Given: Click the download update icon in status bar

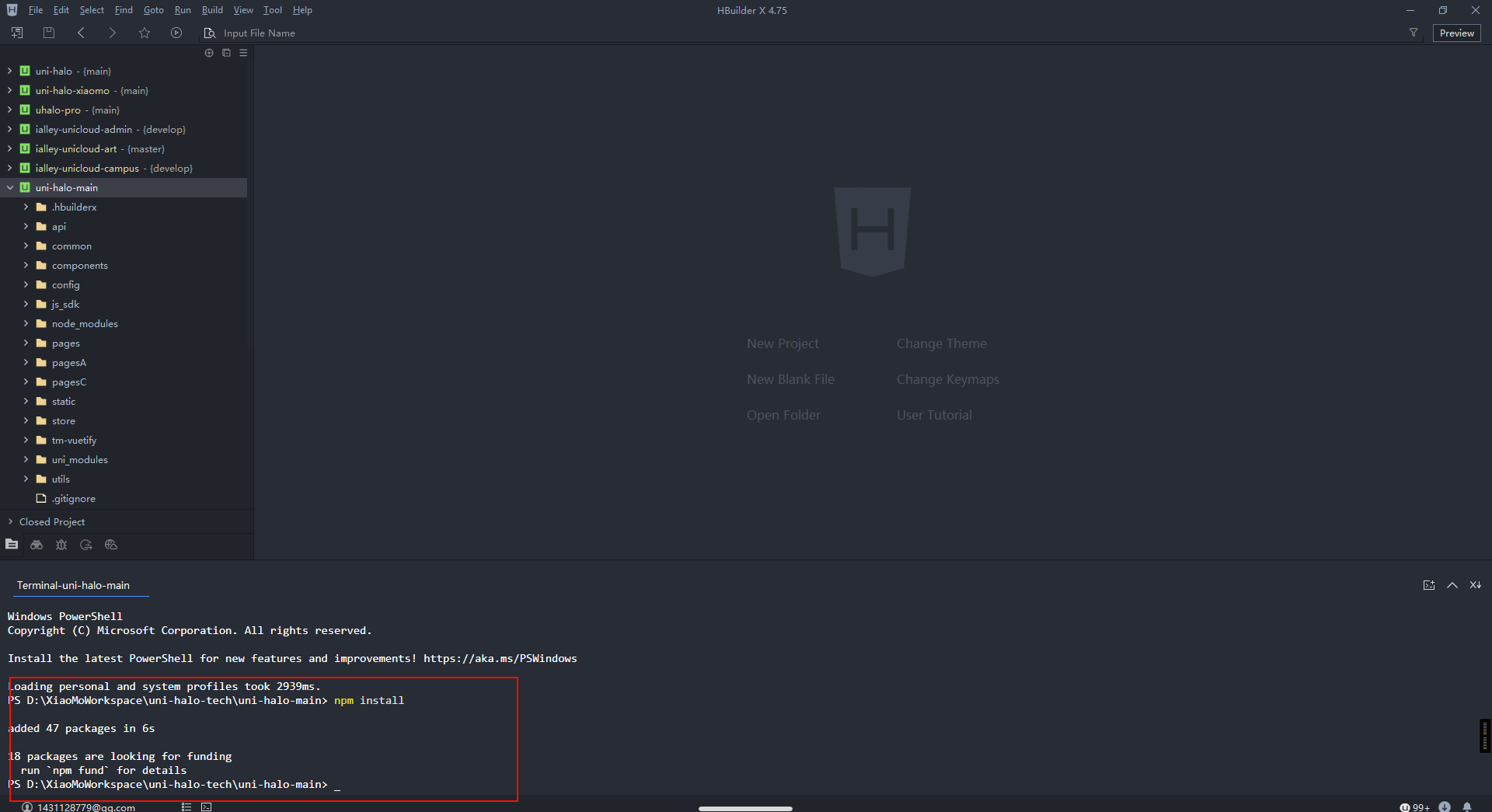Looking at the screenshot, I should [x=1445, y=807].
